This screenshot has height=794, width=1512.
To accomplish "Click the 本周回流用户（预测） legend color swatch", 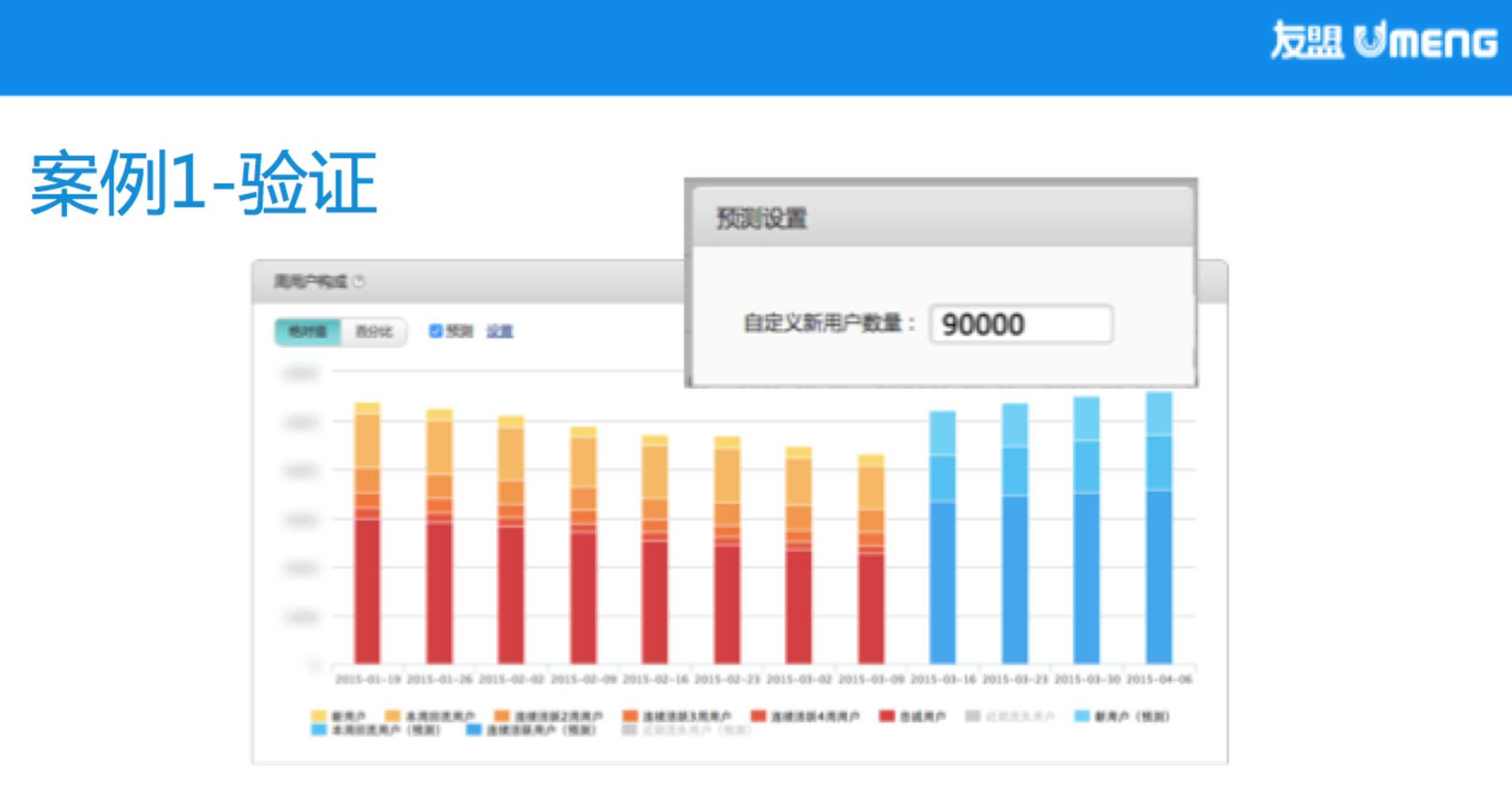I will pos(318,730).
